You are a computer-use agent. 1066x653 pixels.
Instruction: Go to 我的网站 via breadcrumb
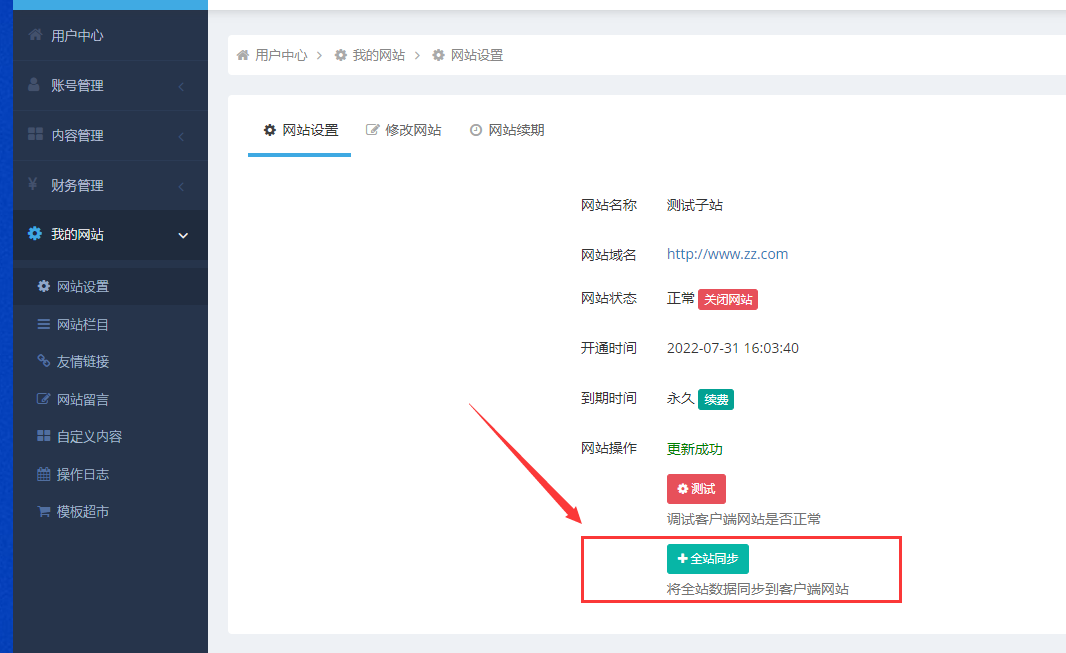tap(379, 55)
